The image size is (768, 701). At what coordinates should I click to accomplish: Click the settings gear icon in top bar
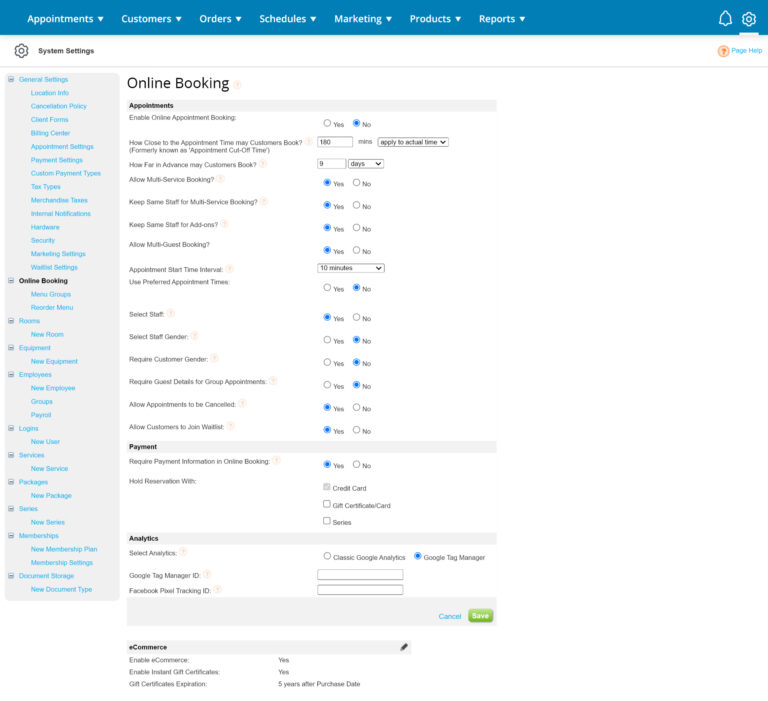pyautogui.click(x=749, y=18)
